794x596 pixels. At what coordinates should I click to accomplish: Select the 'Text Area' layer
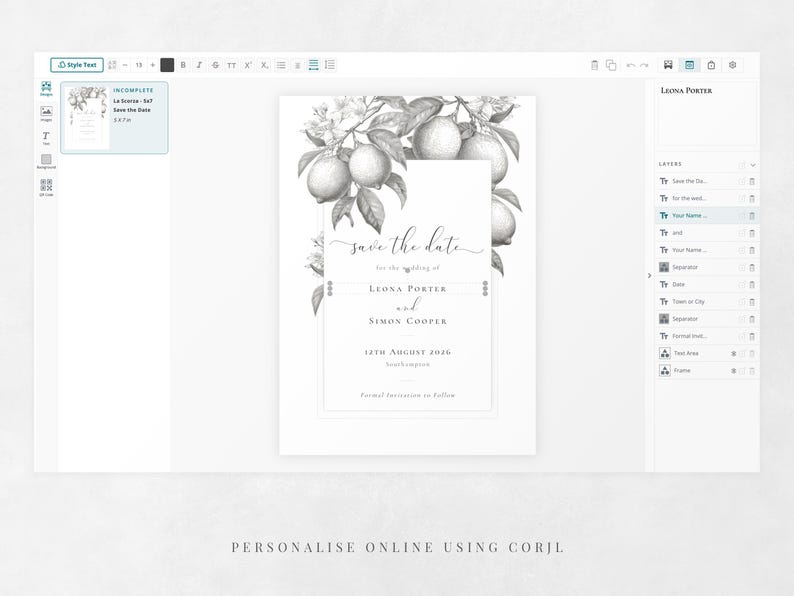(707, 353)
